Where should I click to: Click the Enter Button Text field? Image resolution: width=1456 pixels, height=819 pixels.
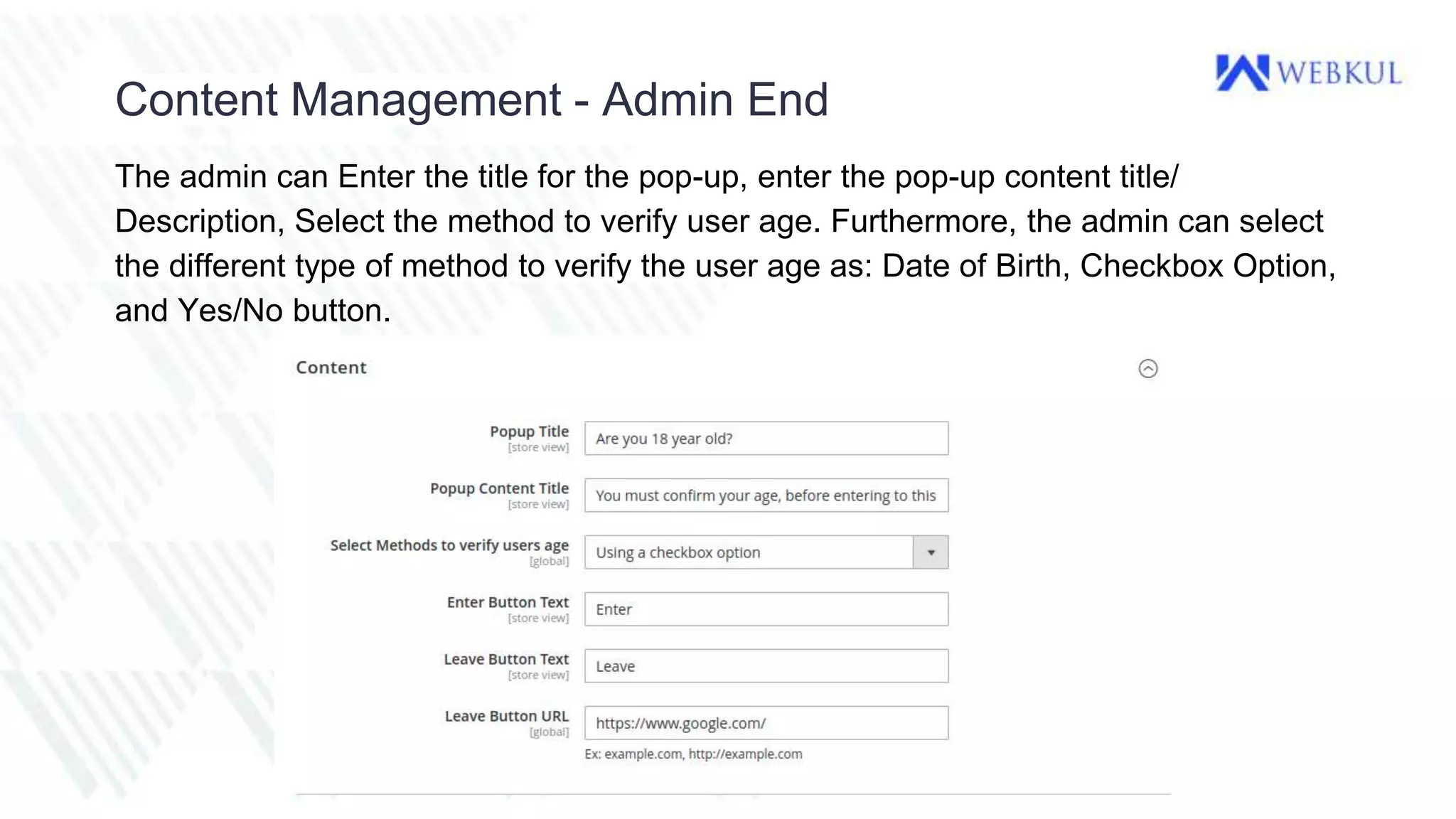[x=766, y=609]
